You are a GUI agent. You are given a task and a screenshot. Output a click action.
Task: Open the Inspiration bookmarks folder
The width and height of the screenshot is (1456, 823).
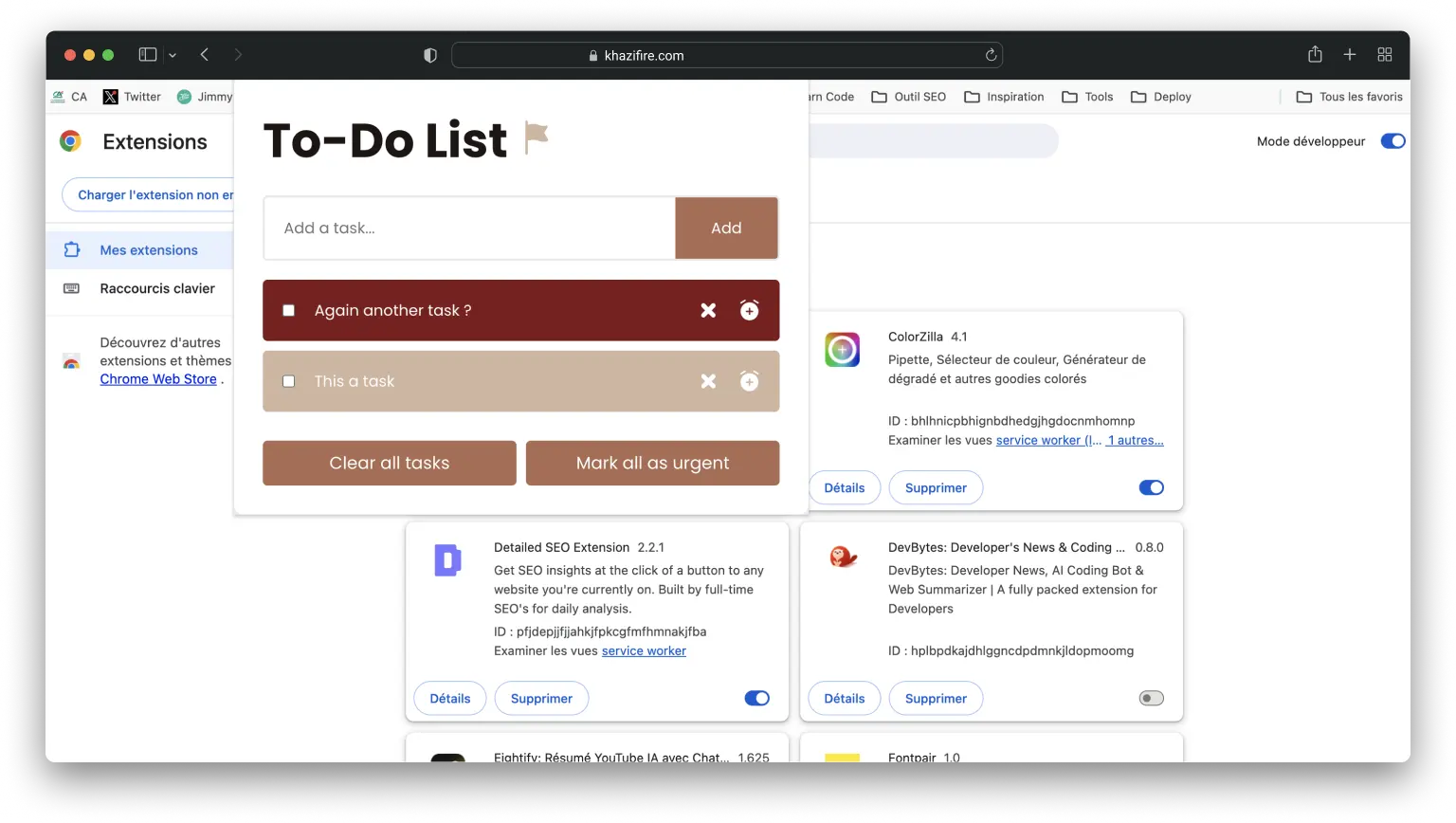(1004, 97)
